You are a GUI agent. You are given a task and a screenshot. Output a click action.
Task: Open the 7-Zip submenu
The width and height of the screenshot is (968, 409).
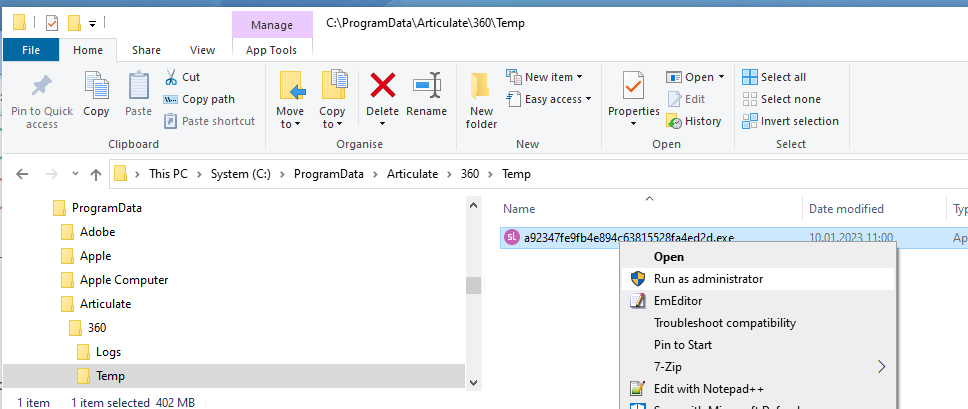[x=757, y=367]
